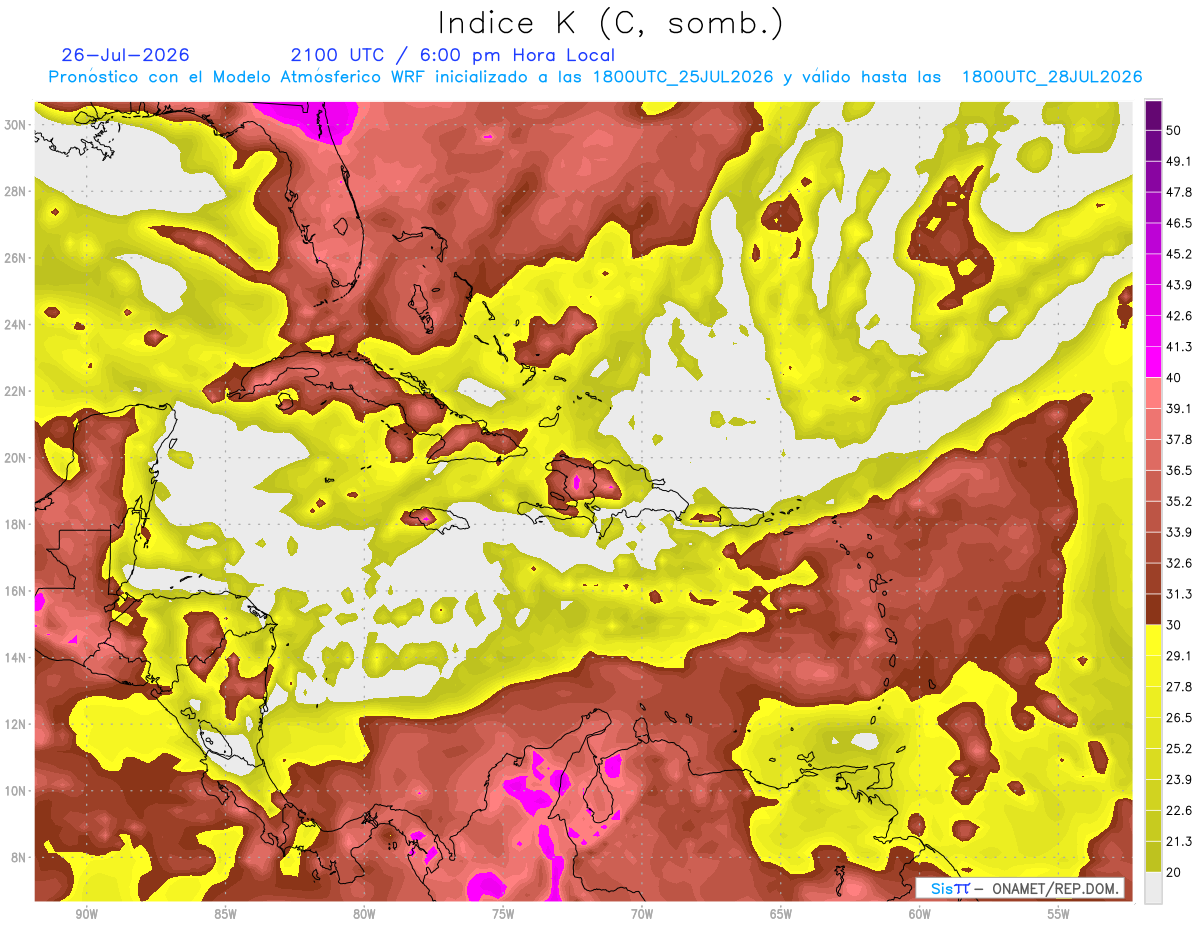Click the "65W" longitude axis label

click(781, 915)
